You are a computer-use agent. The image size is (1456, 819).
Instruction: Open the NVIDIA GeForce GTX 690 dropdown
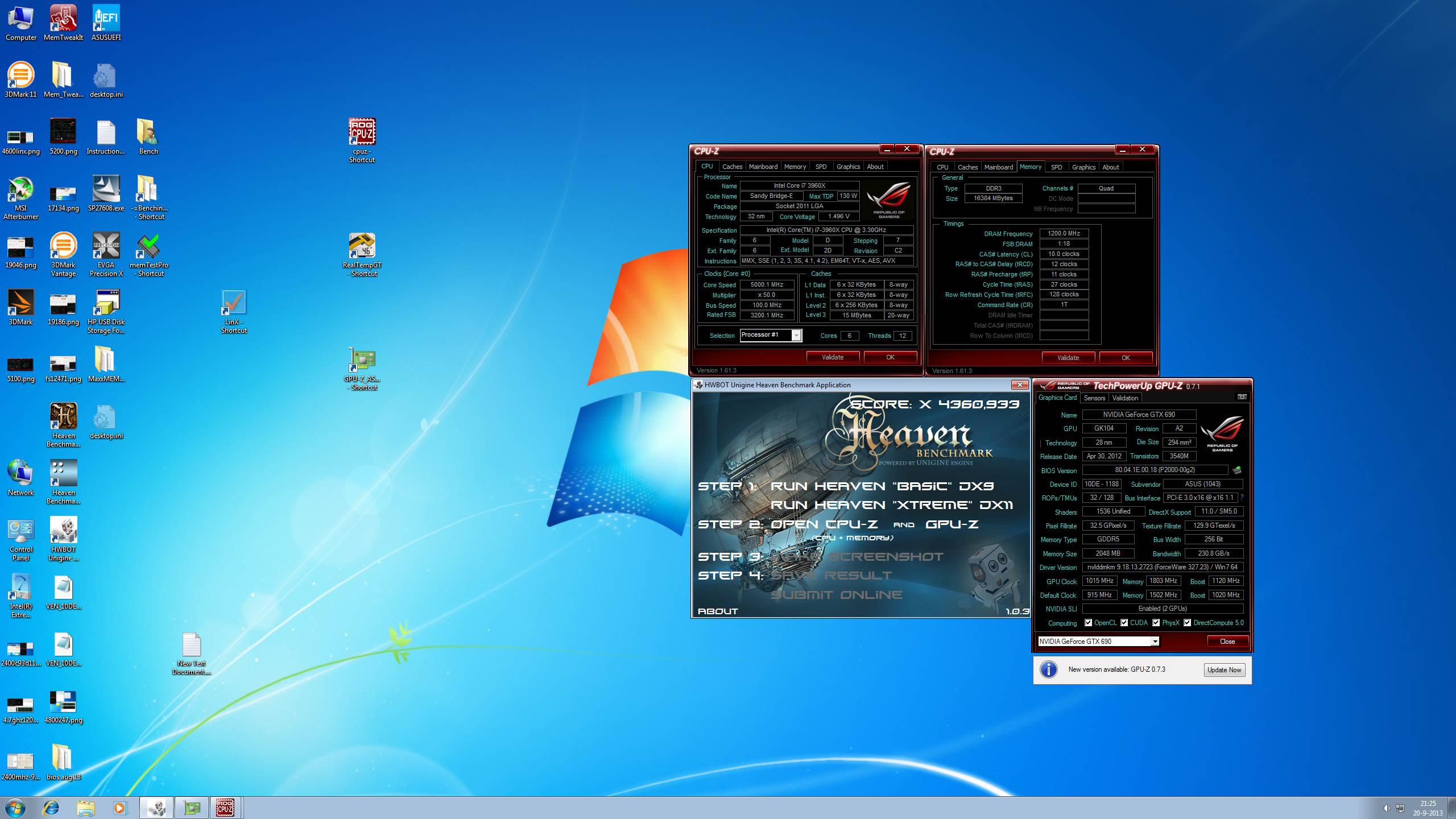(x=1155, y=642)
